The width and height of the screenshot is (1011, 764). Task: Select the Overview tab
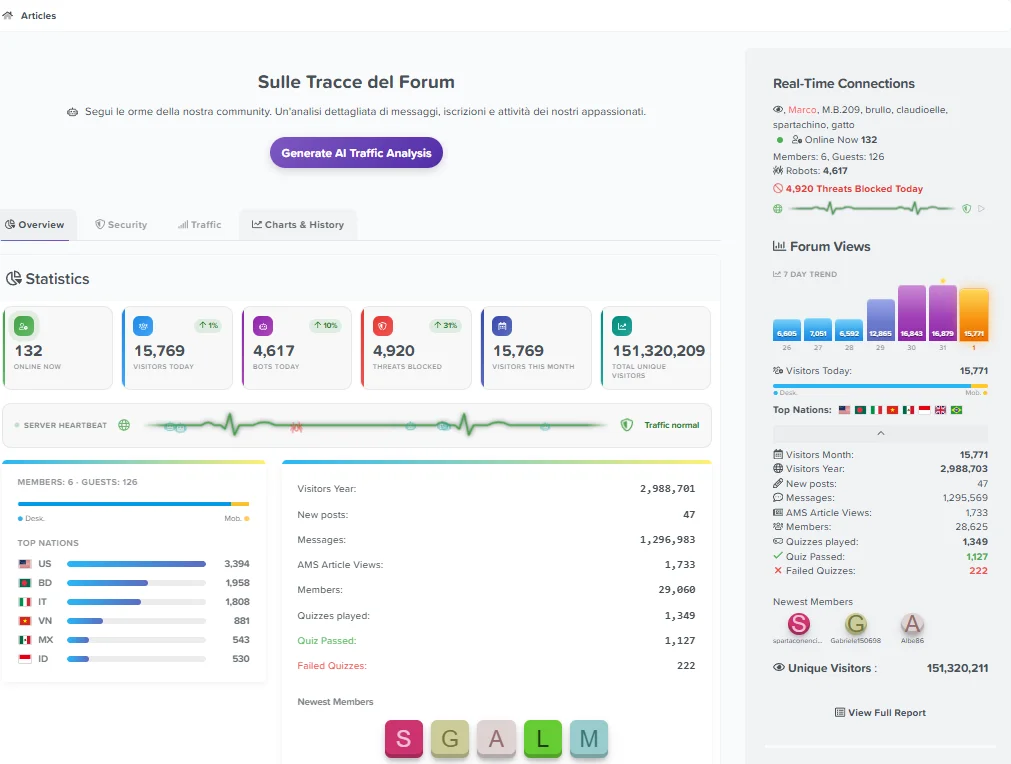pos(35,224)
